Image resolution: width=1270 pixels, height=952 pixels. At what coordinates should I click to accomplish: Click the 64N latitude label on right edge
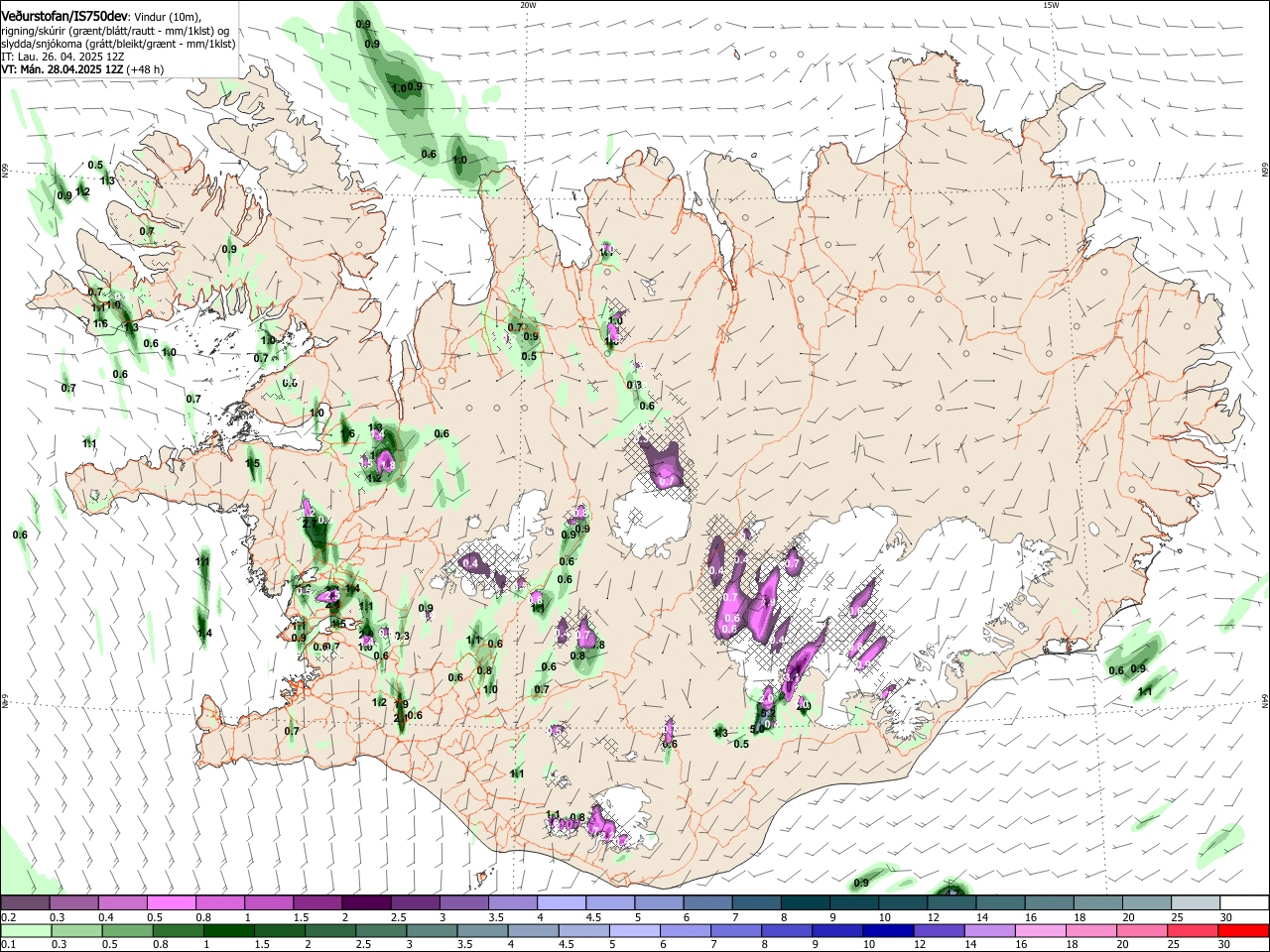1265,702
